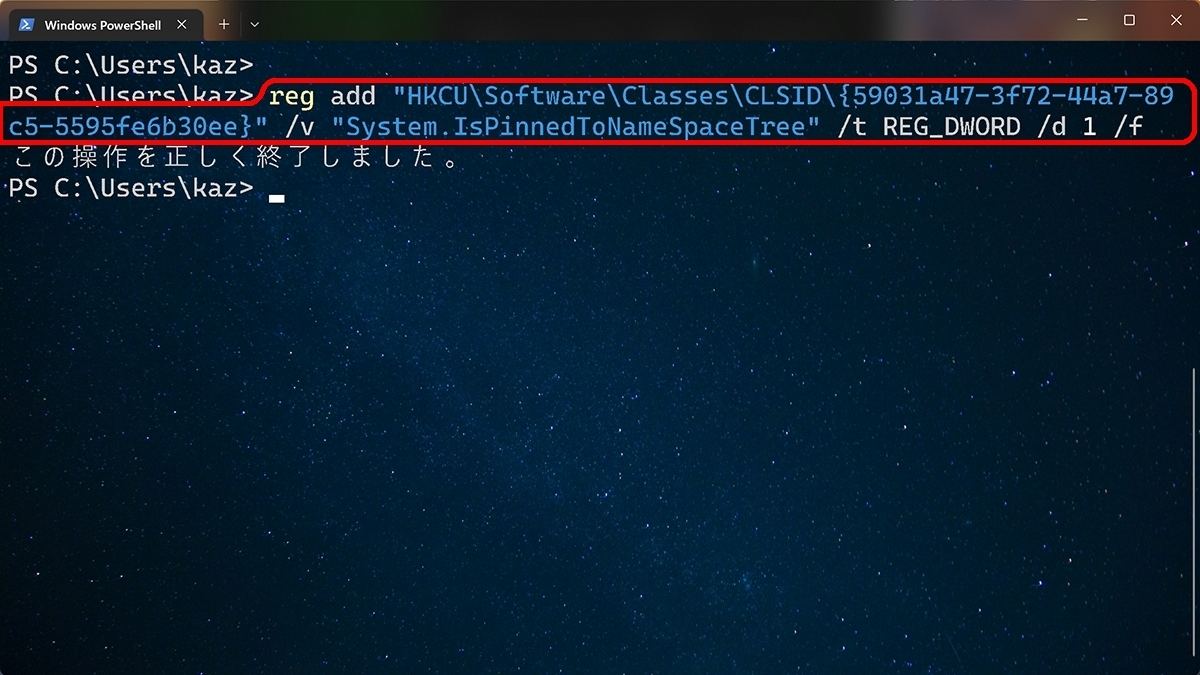The width and height of the screenshot is (1200, 675).
Task: Expand the new tab profile dropdown chevron
Action: 254,24
